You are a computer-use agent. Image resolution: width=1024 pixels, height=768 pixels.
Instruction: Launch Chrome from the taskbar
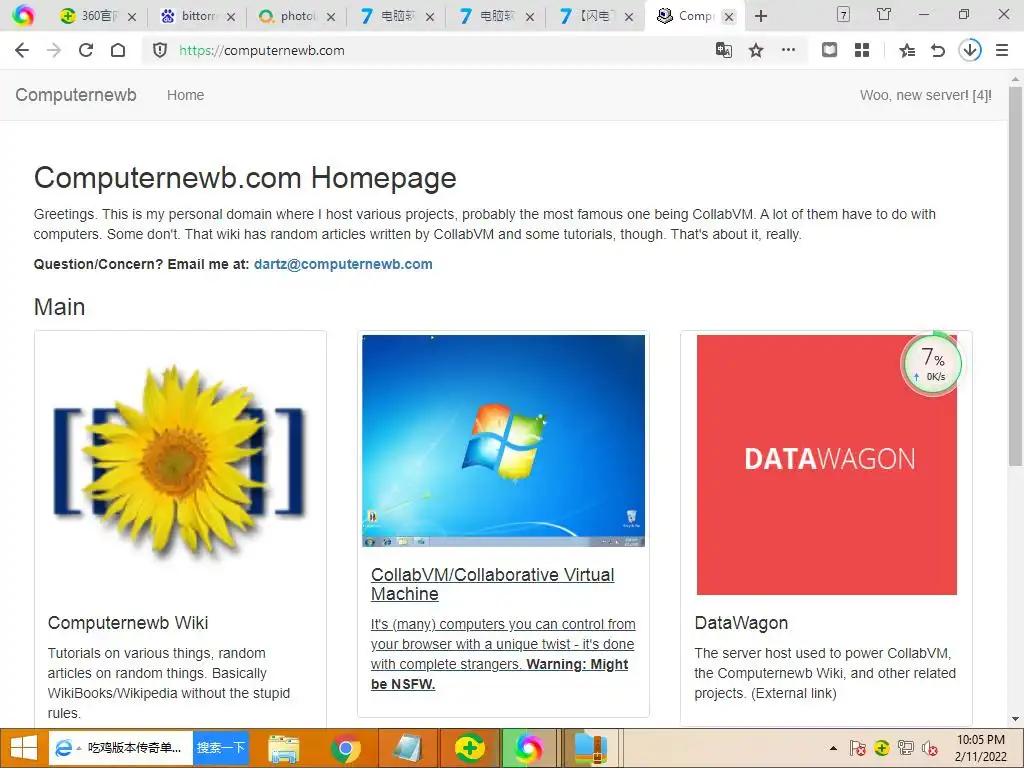coord(345,748)
